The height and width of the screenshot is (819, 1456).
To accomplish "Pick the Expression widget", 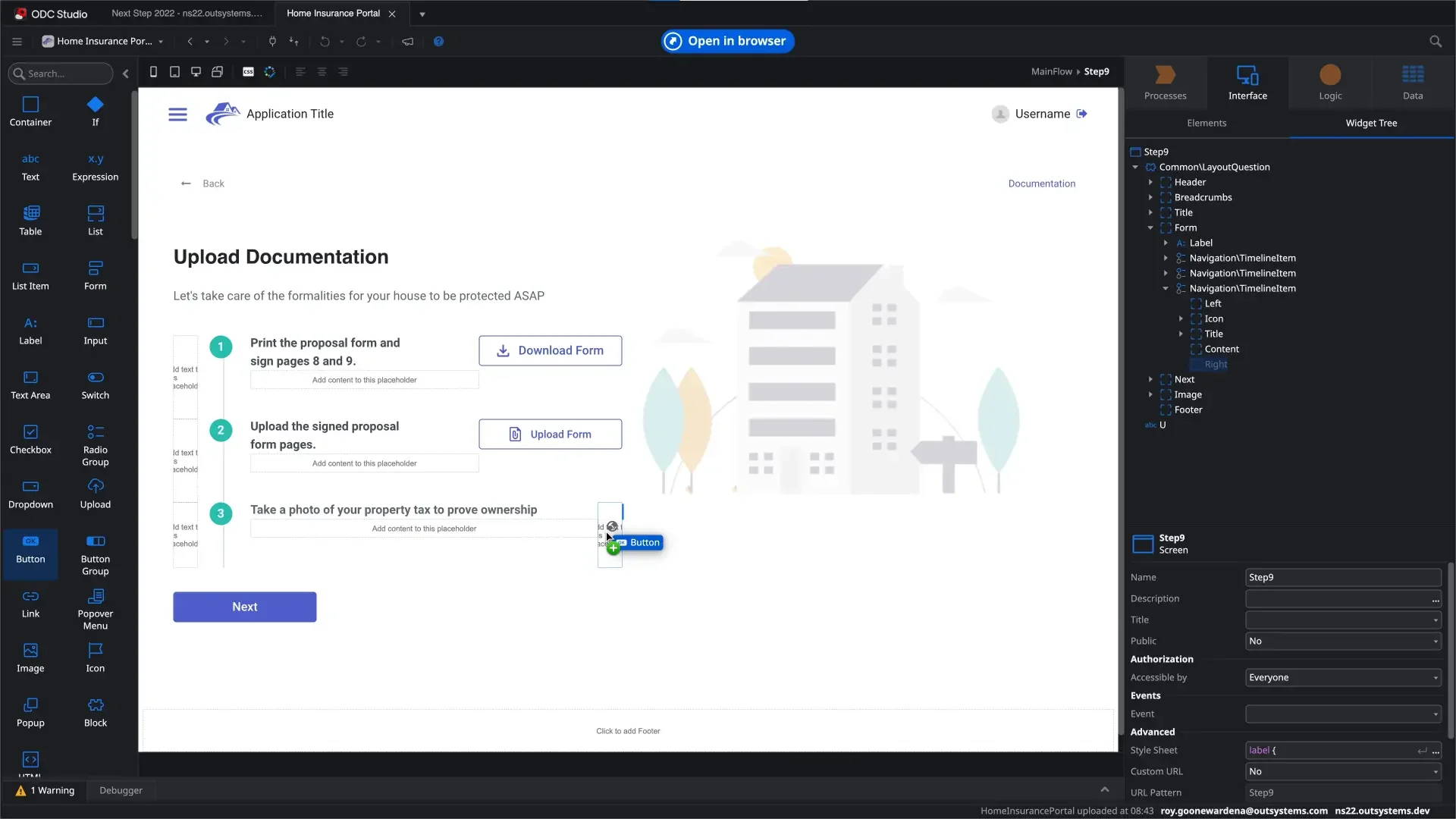I will tap(95, 166).
